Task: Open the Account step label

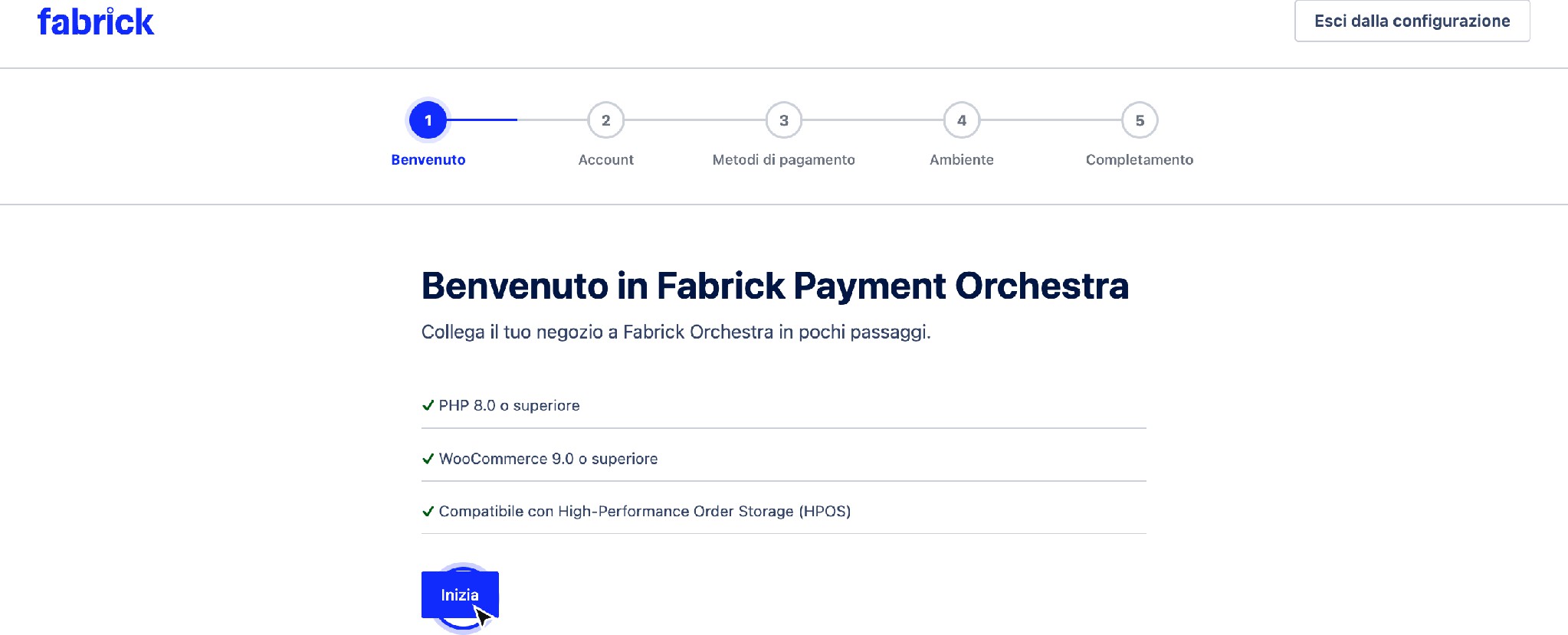Action: (x=606, y=159)
